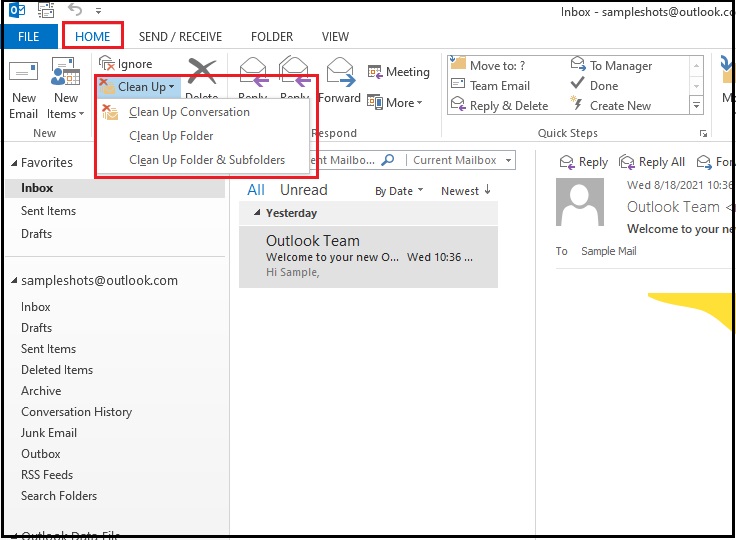Switch to the VIEW tab
736x540 pixels.
[x=335, y=37]
